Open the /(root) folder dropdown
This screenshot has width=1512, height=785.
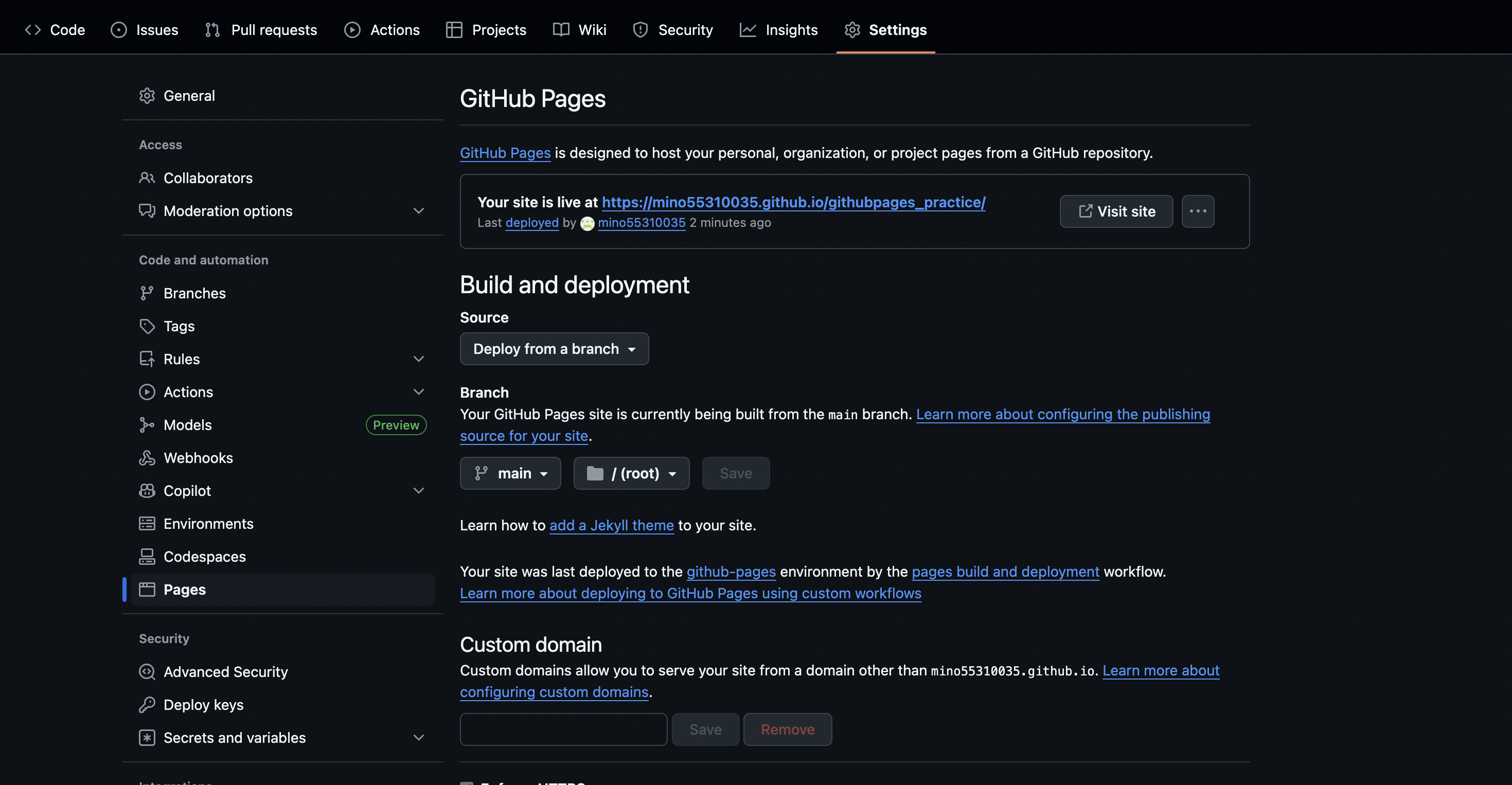632,473
